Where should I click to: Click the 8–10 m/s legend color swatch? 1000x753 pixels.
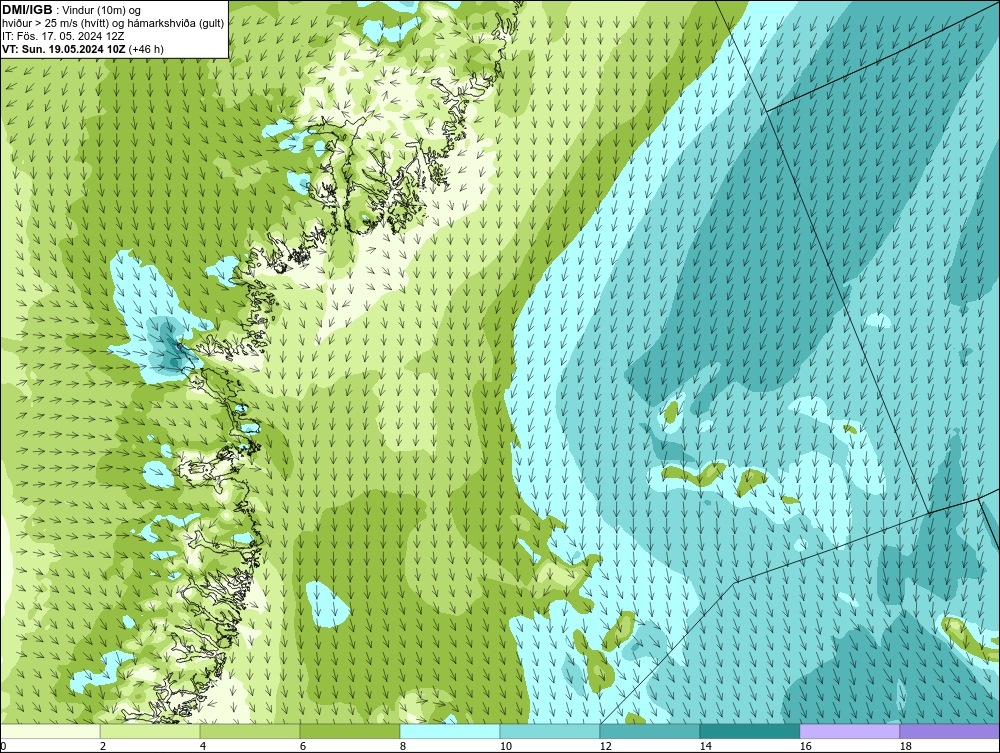(450, 731)
